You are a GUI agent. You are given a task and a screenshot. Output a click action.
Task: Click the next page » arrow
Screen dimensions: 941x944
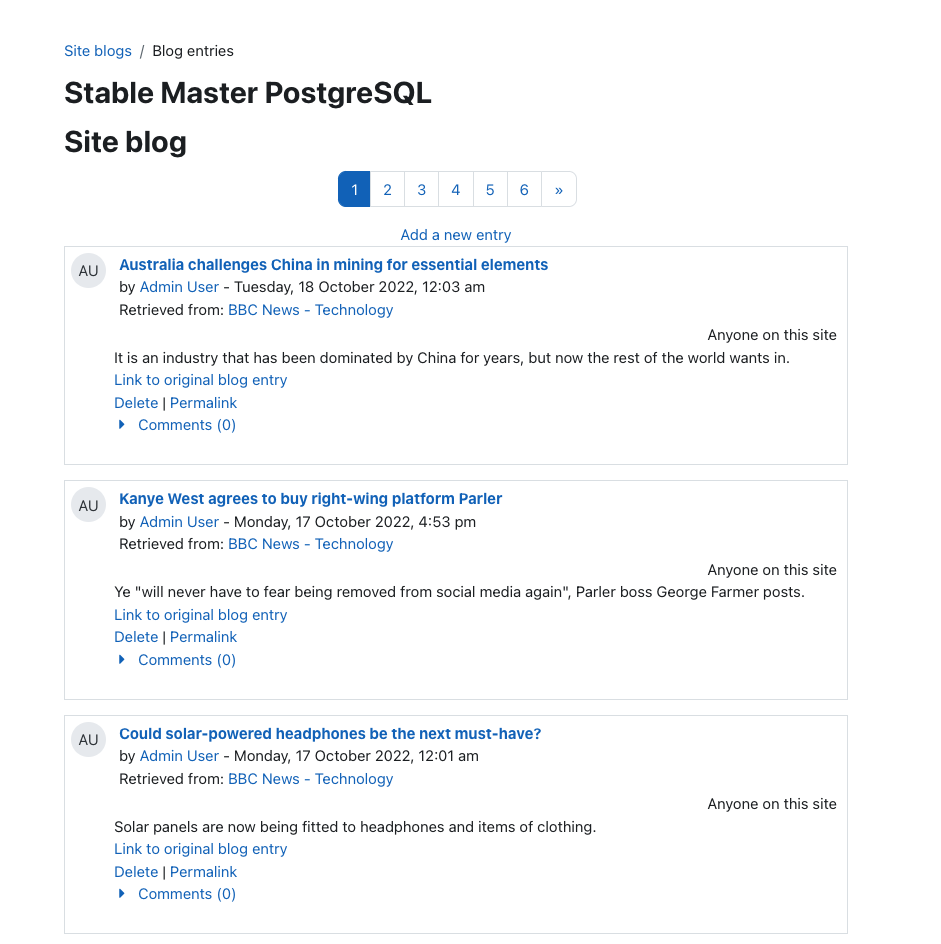click(x=559, y=190)
